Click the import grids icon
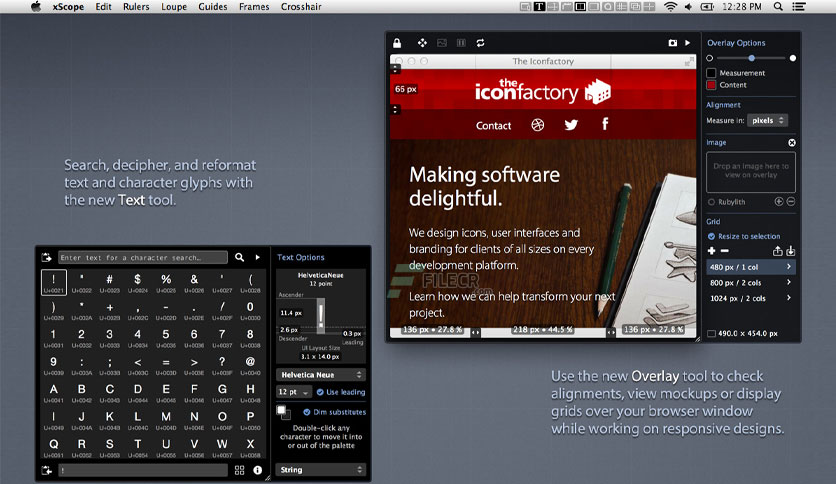Screen dimensions: 836x484 tap(791, 251)
